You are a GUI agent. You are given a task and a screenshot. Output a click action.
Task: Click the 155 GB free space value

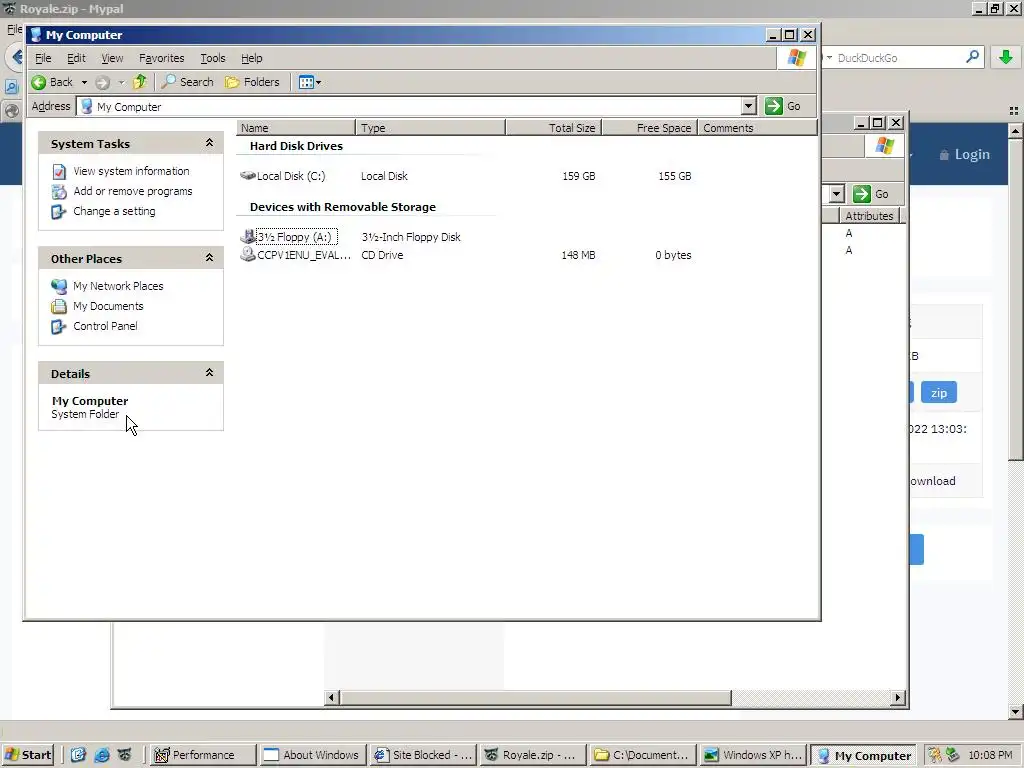coord(675,176)
